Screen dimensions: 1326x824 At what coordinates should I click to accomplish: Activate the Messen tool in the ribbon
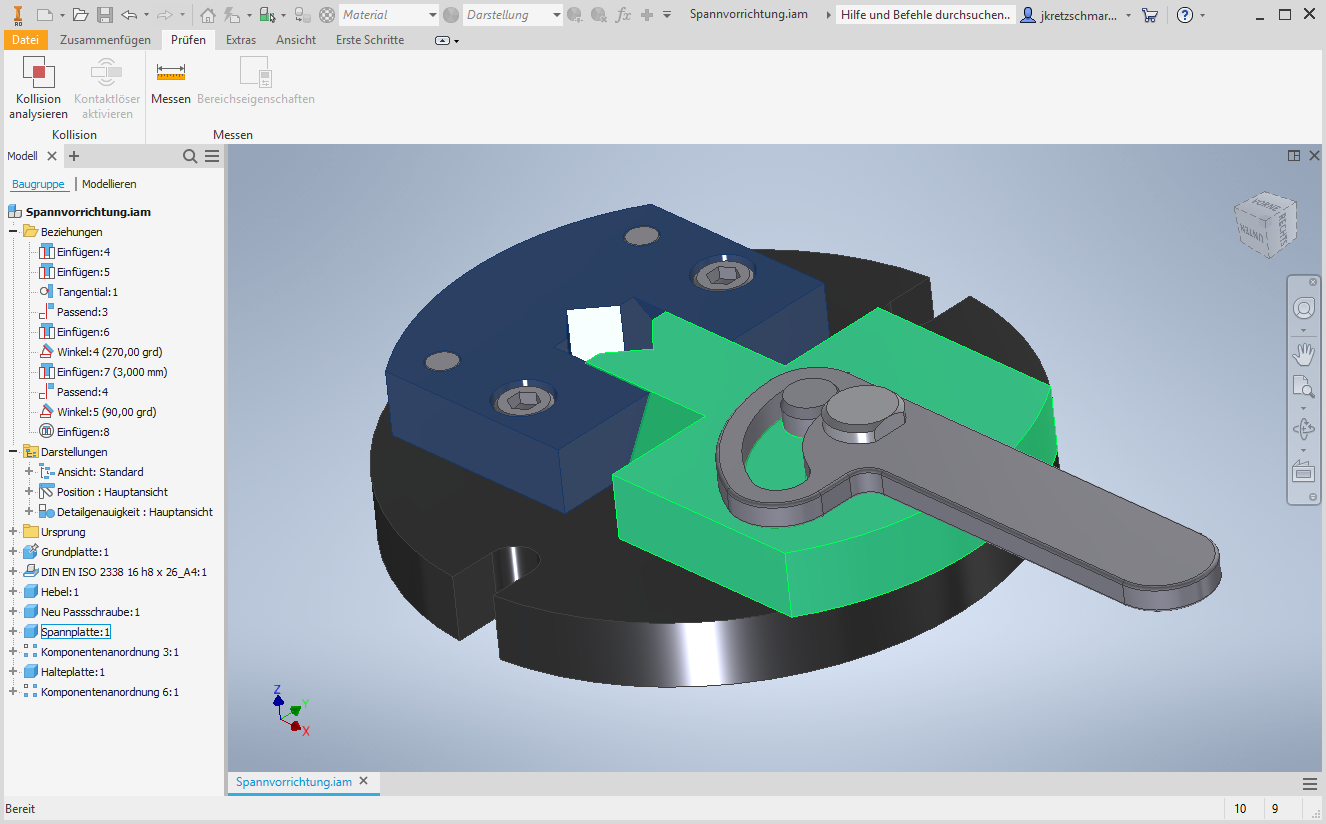(170, 85)
